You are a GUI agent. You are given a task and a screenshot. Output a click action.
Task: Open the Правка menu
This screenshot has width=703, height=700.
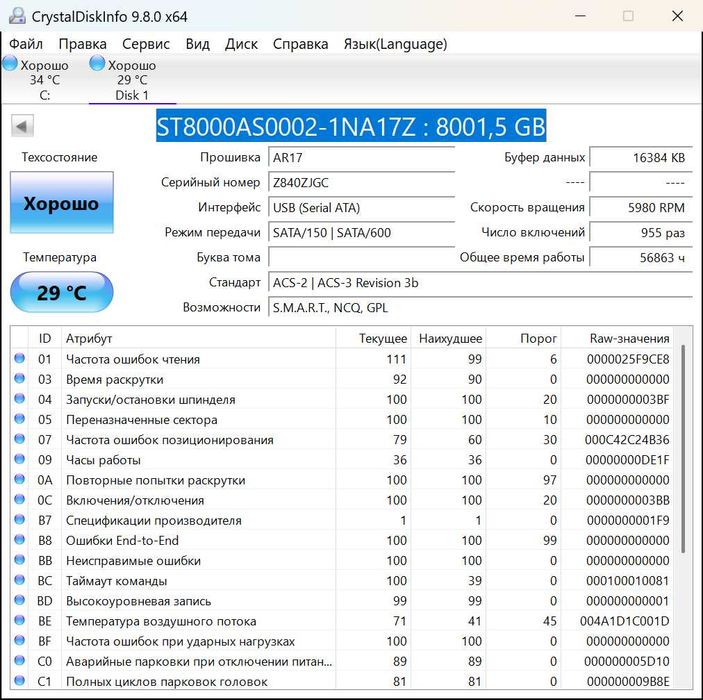(82, 44)
